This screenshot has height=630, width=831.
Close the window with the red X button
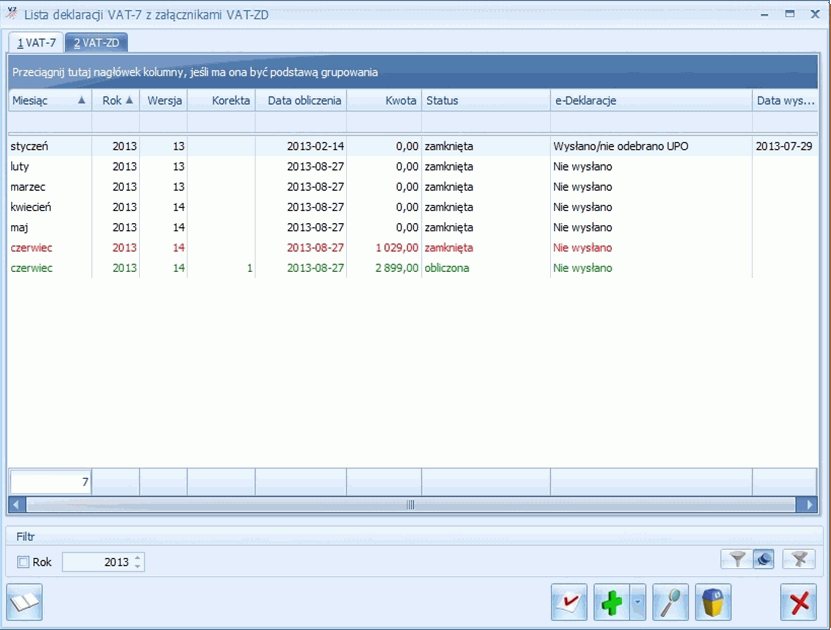point(799,602)
